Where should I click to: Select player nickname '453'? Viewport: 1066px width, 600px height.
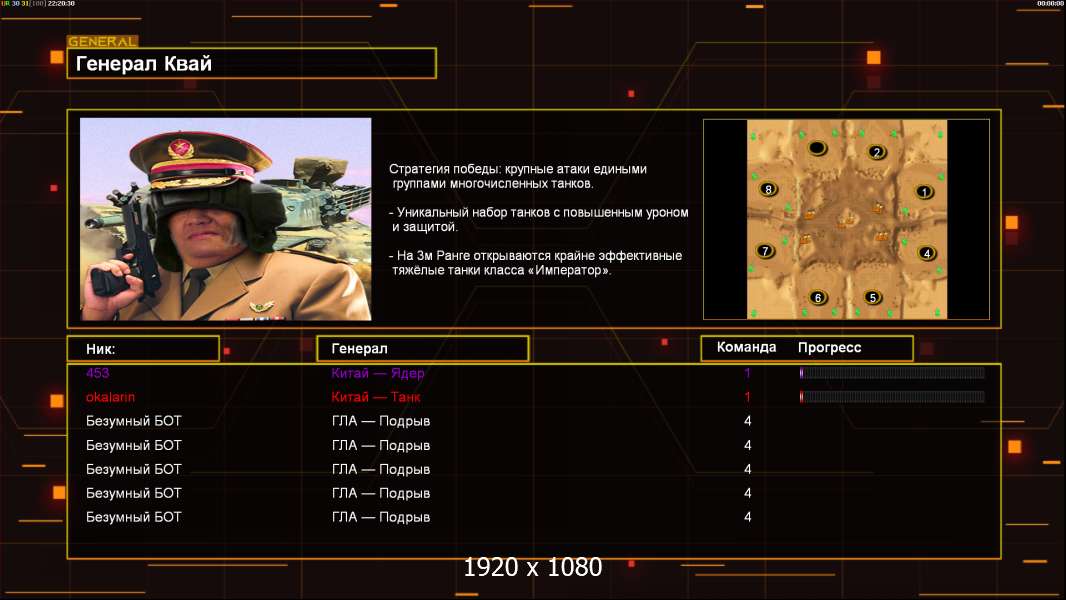click(x=97, y=372)
